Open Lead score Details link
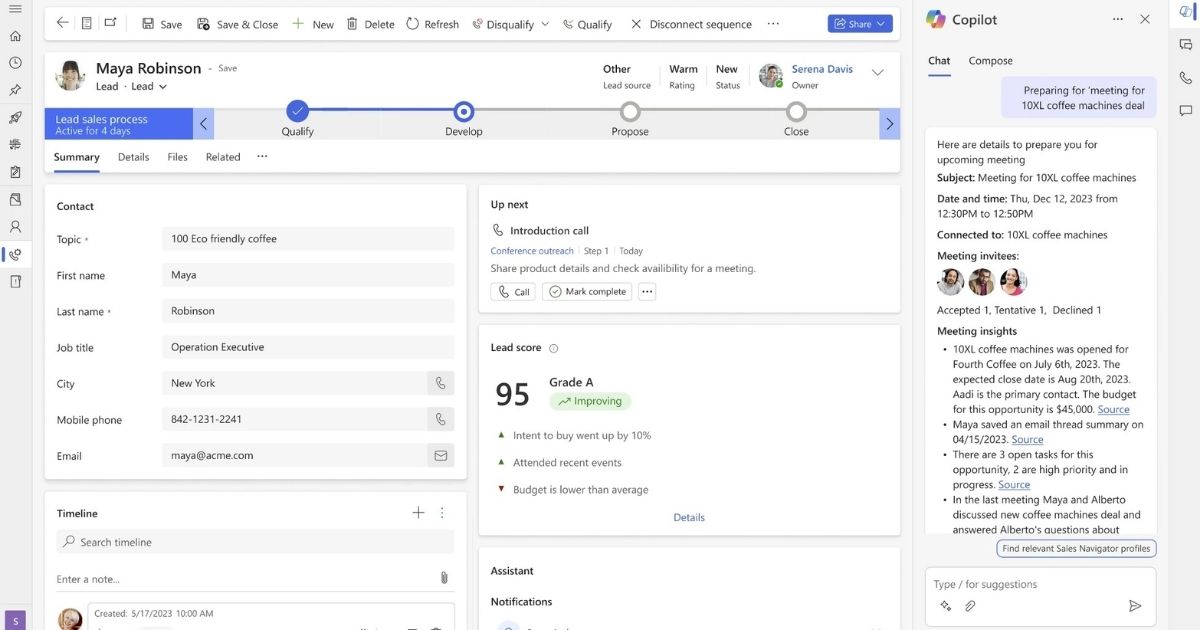Image resolution: width=1200 pixels, height=630 pixels. tap(689, 517)
